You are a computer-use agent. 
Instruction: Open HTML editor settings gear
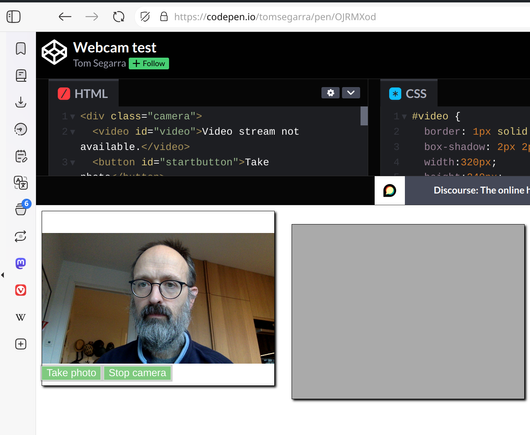(x=331, y=93)
